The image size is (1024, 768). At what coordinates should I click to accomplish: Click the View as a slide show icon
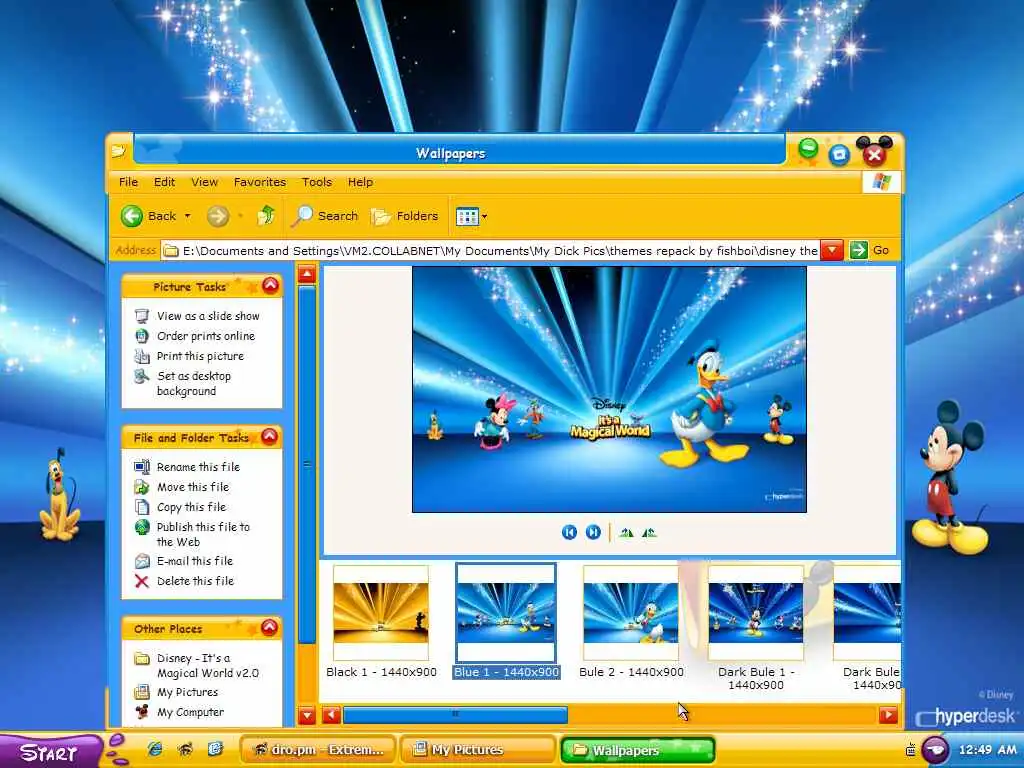[x=142, y=316]
